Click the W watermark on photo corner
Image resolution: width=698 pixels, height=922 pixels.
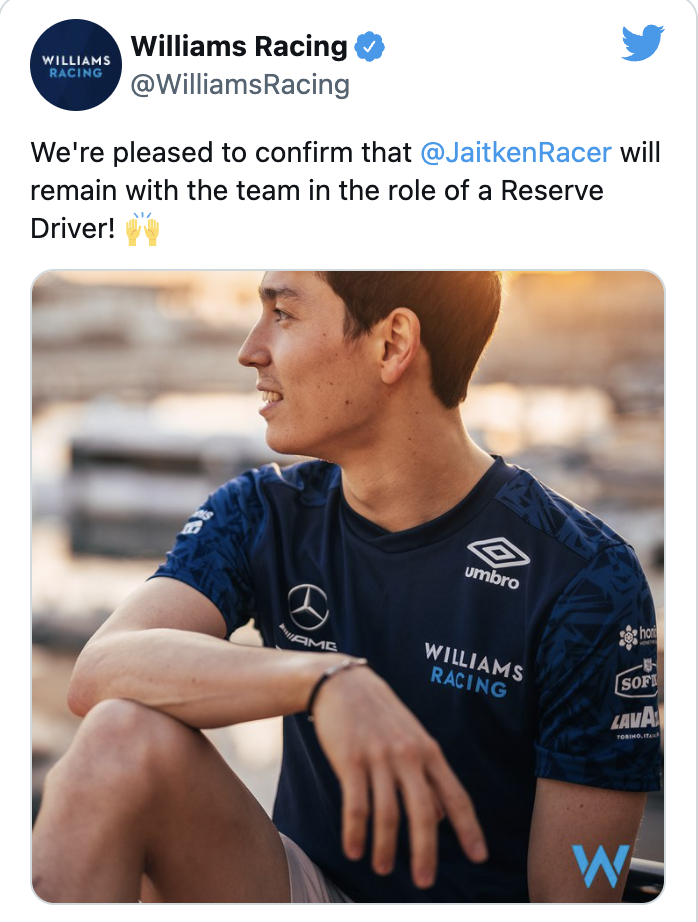pos(600,866)
